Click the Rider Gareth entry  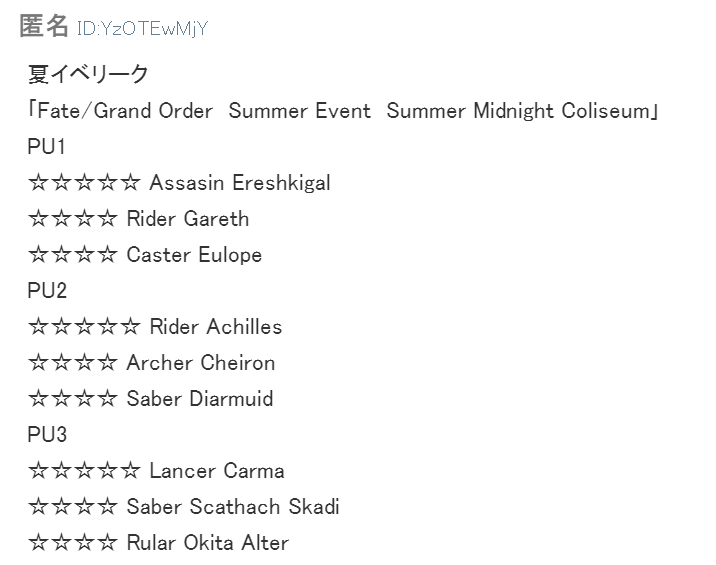[x=138, y=219]
